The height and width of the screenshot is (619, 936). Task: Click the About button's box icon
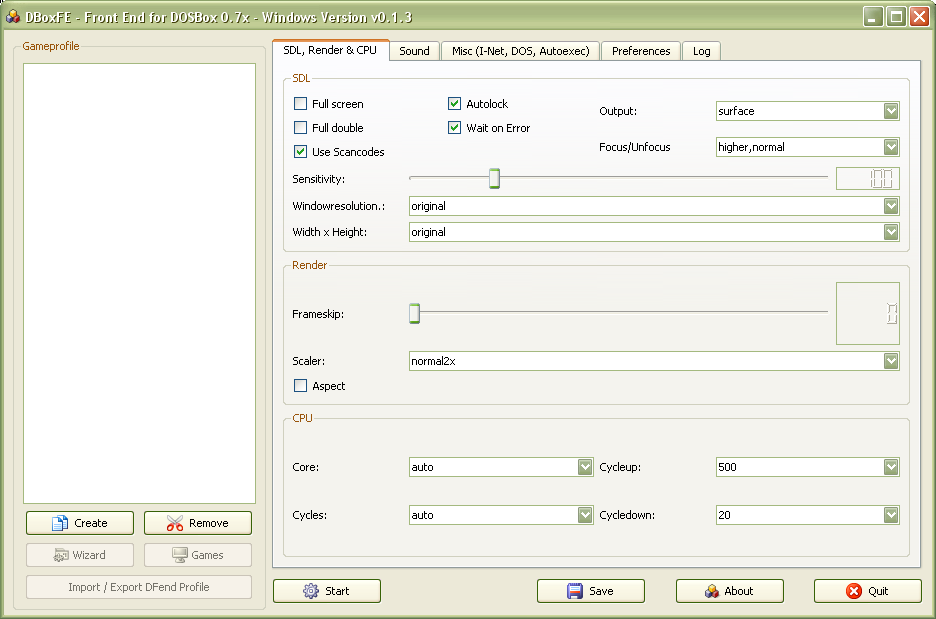pyautogui.click(x=712, y=591)
